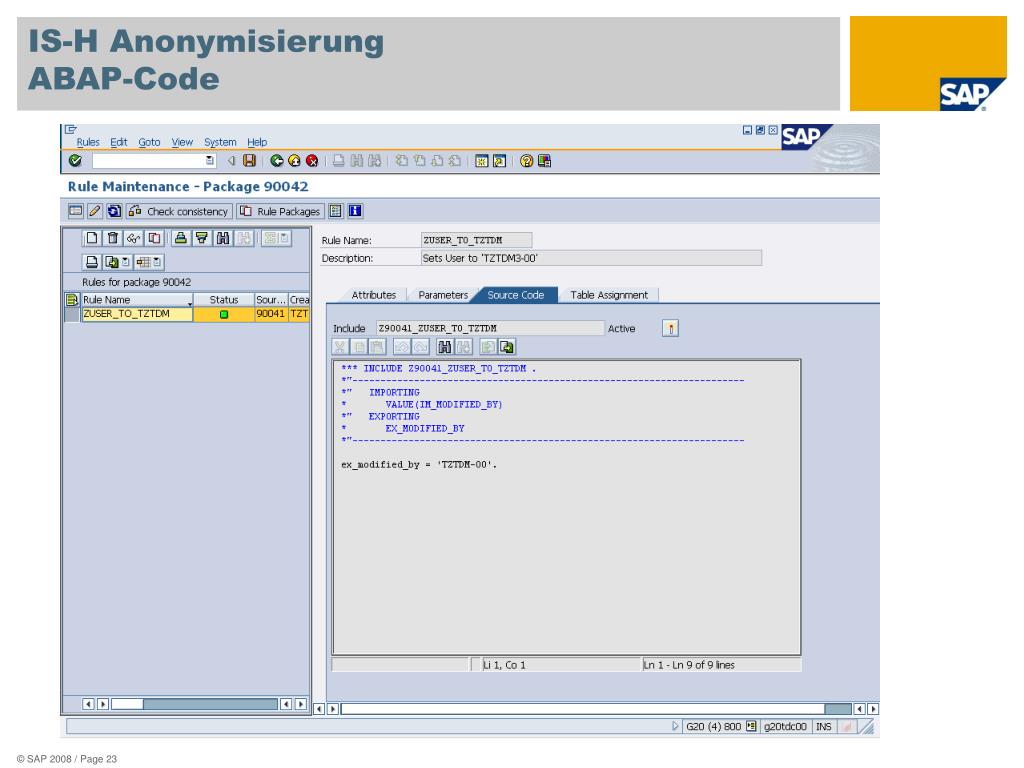Image resolution: width=1024 pixels, height=768 pixels.
Task: Open the Goto menu
Action: (149, 142)
